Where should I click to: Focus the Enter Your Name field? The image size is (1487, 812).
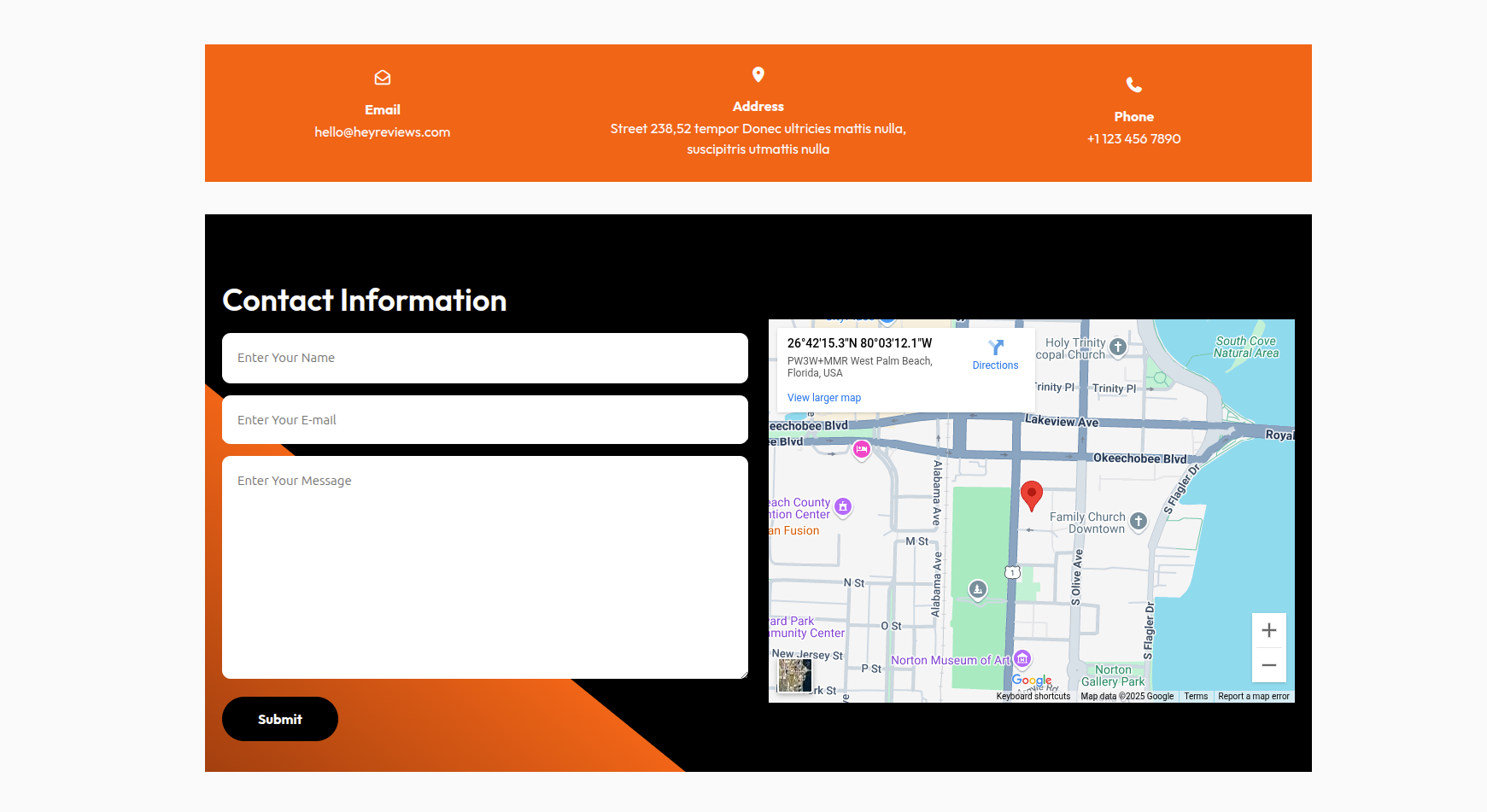pyautogui.click(x=484, y=358)
